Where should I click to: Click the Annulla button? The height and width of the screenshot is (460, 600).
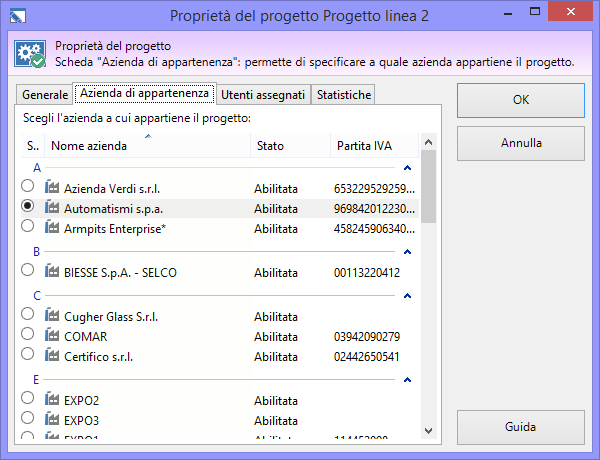(x=521, y=144)
